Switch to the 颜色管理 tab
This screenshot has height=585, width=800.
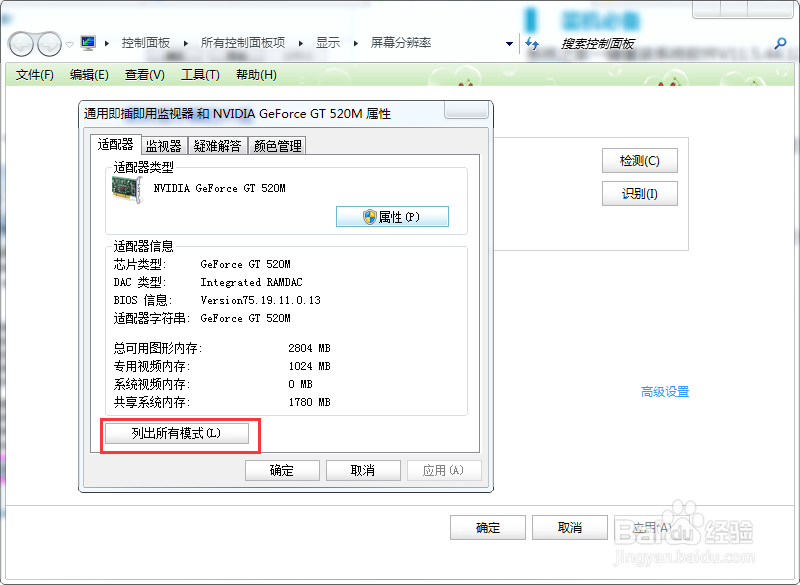pos(278,146)
